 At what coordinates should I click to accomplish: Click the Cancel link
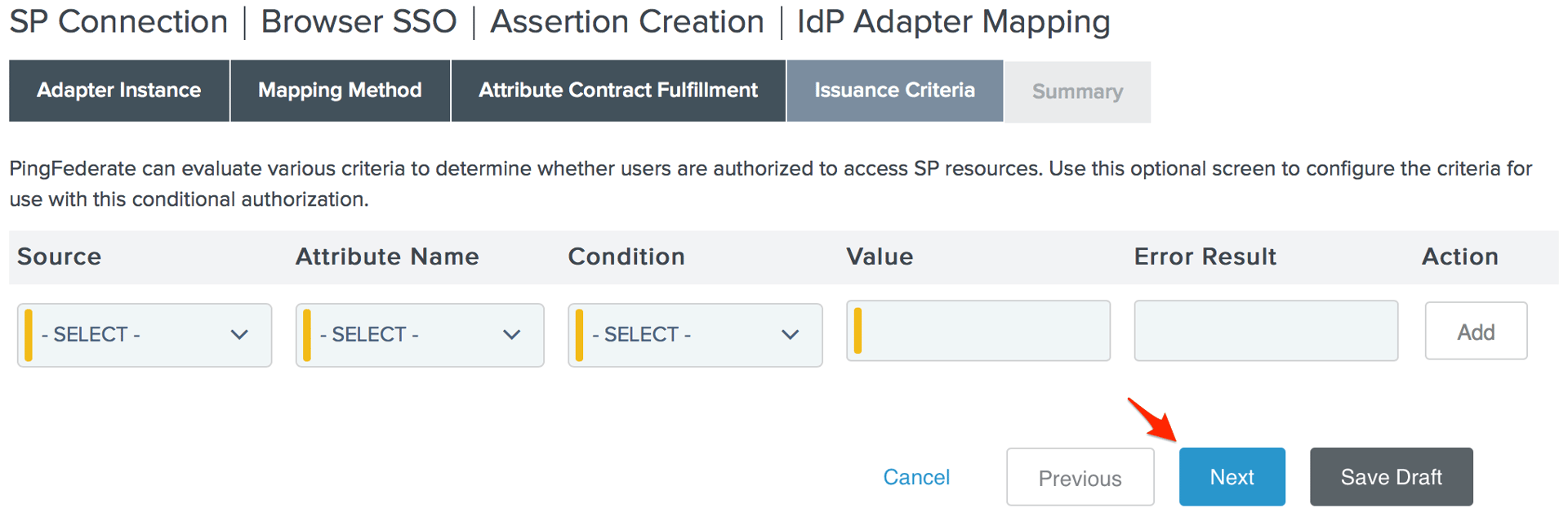(x=916, y=477)
